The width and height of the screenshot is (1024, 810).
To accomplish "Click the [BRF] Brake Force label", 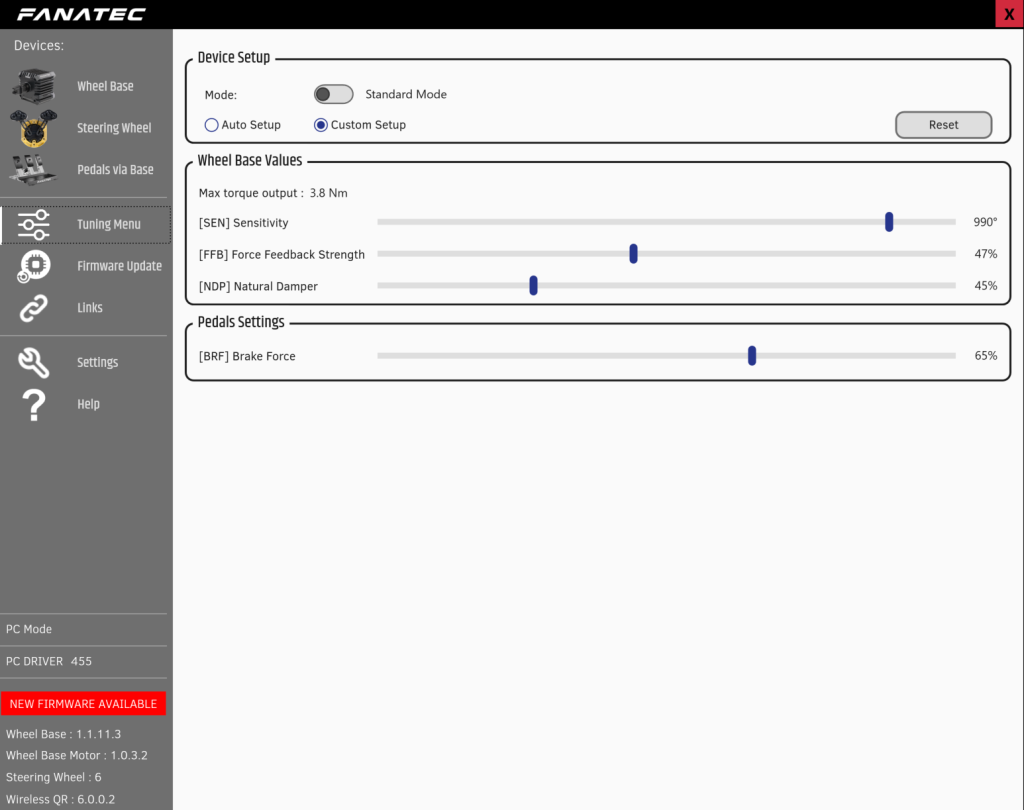I will 247,356.
